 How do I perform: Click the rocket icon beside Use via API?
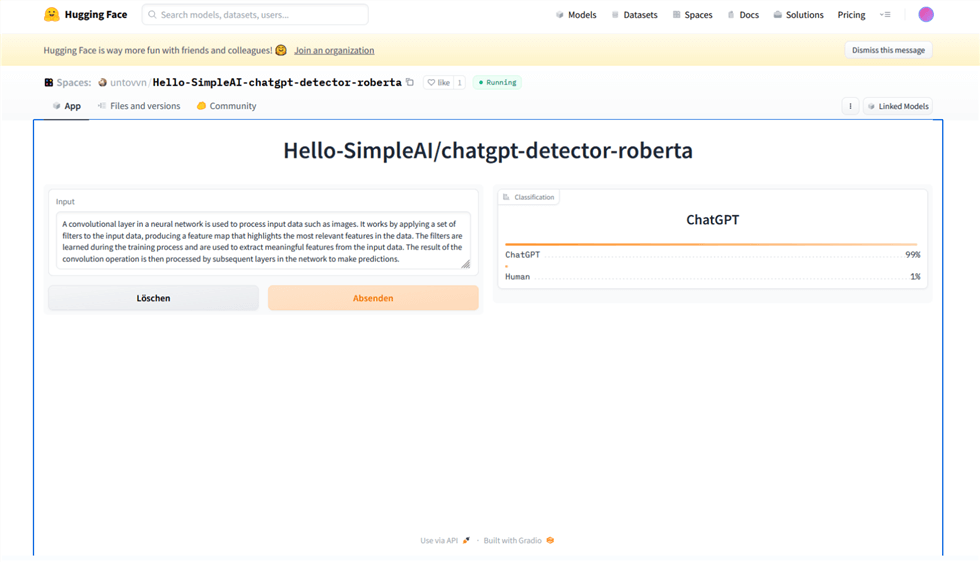click(x=466, y=540)
